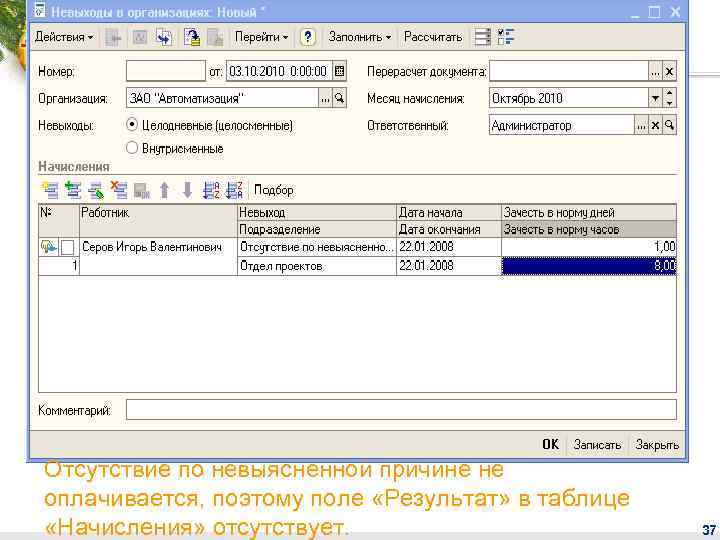Select the cell Отсутствие по невыясненно...
This screenshot has width=720, height=540.
coord(316,247)
